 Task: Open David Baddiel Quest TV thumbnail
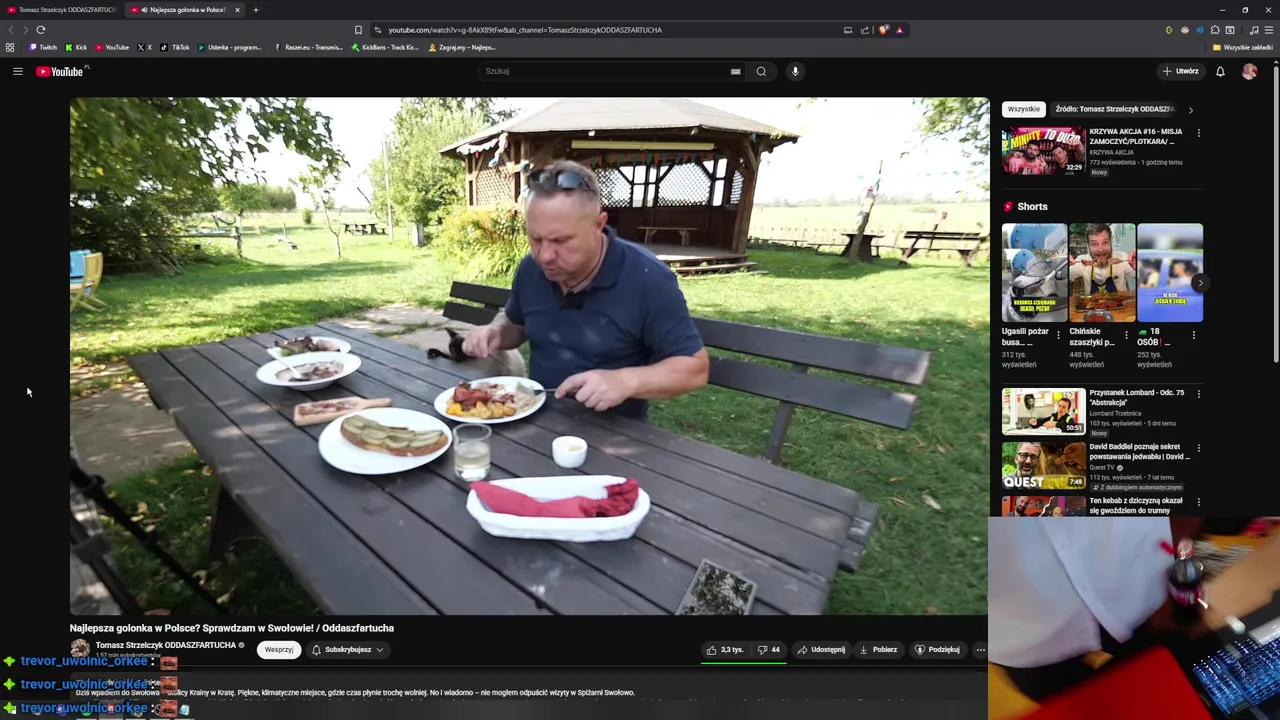pyautogui.click(x=1043, y=465)
